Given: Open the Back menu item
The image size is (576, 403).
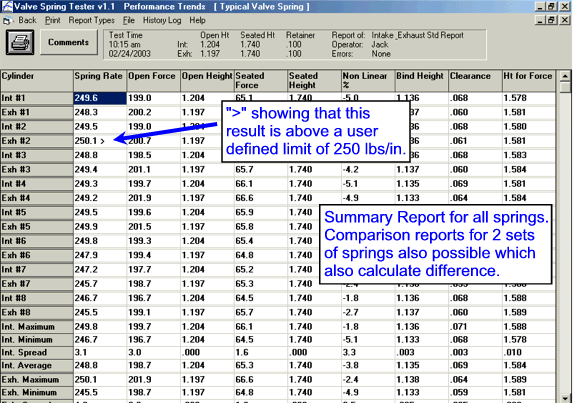Looking at the screenshot, I should [27, 21].
